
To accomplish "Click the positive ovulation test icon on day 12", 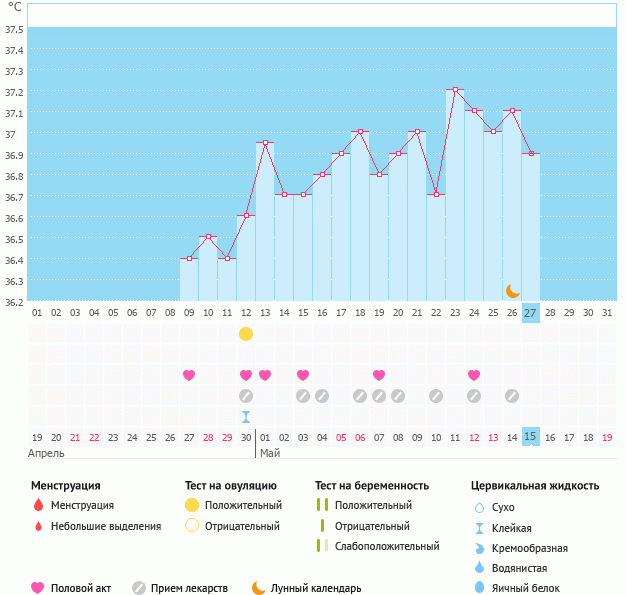I will 246,333.
